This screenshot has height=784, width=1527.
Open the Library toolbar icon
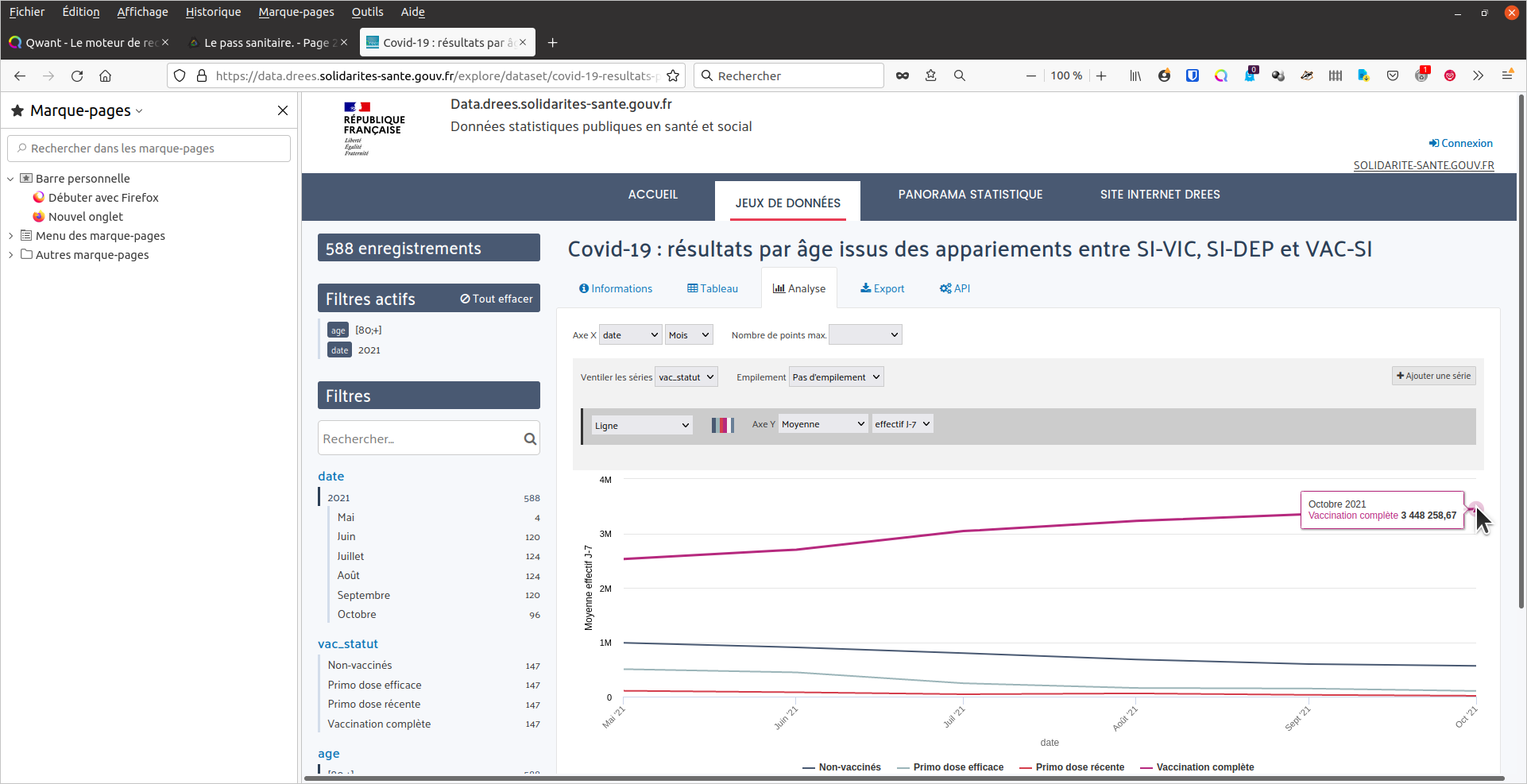tap(1135, 75)
